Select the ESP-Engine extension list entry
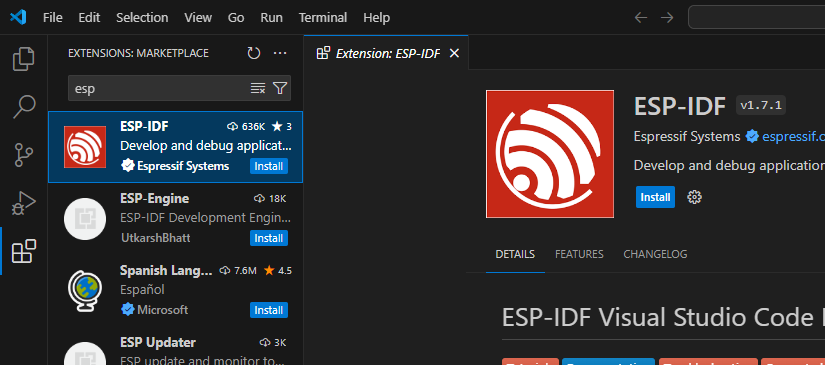825x365 pixels. (x=175, y=219)
